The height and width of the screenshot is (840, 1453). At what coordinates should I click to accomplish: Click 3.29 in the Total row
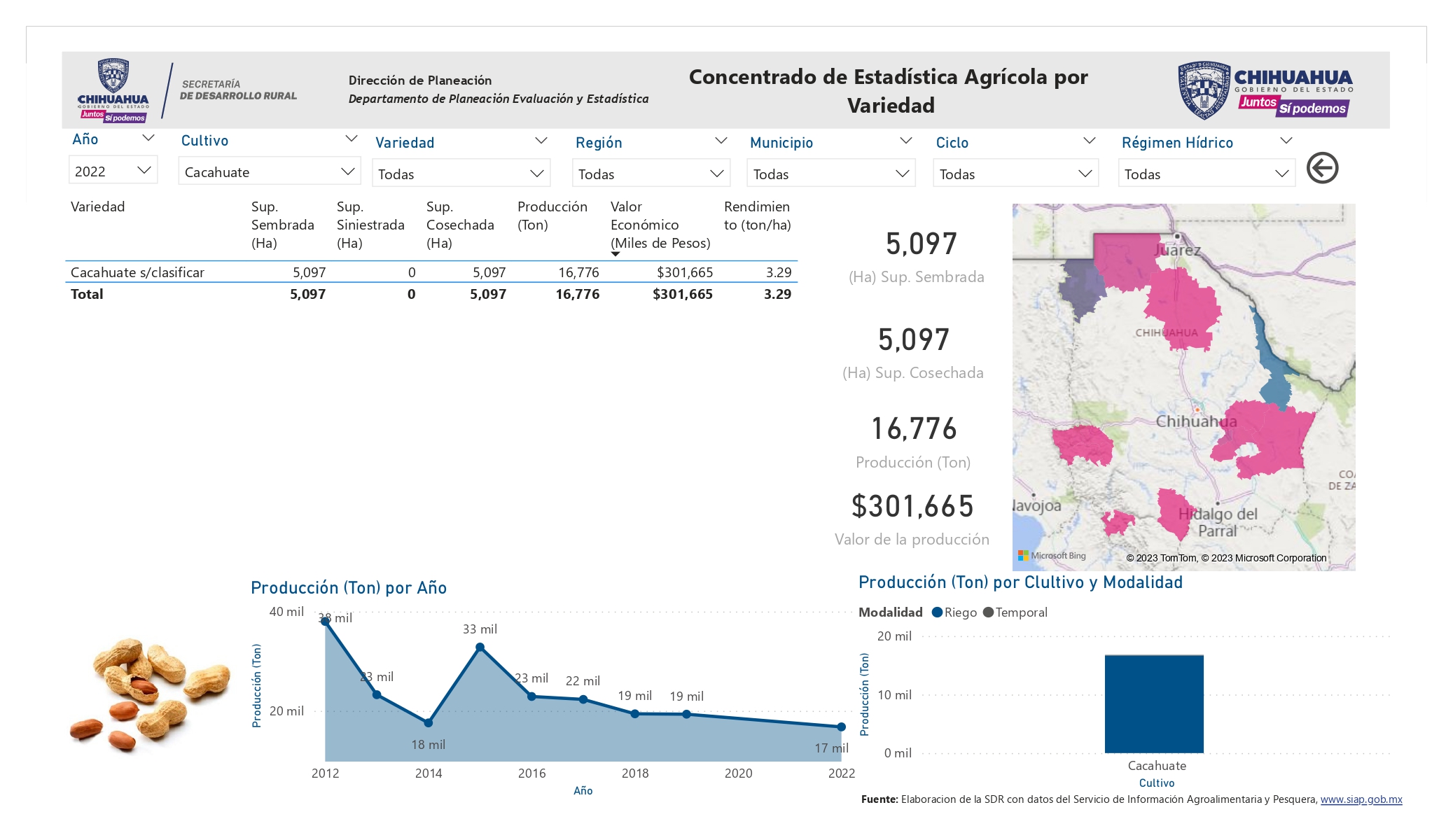(777, 294)
